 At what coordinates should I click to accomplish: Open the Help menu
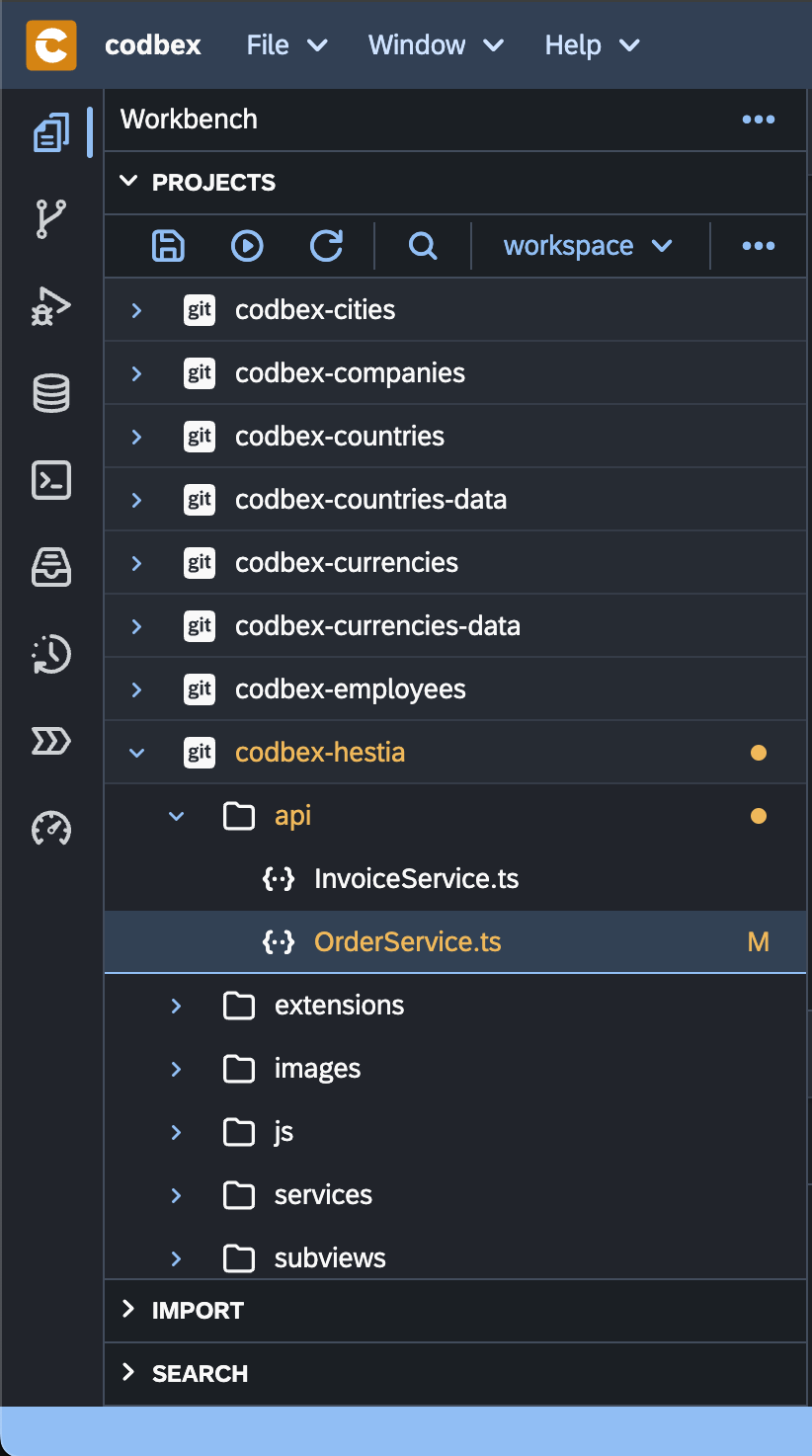(592, 45)
